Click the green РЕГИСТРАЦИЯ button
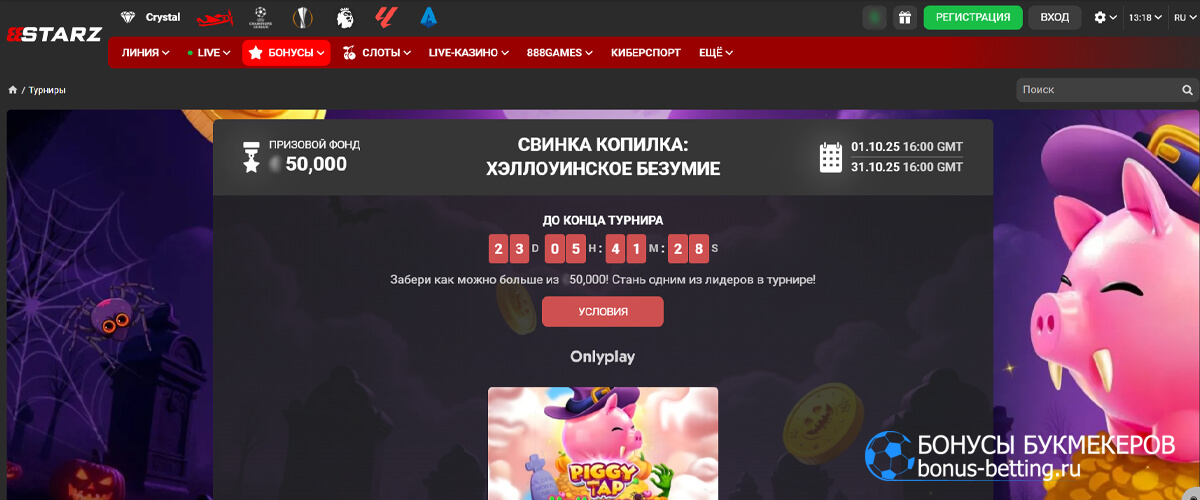 973,17
